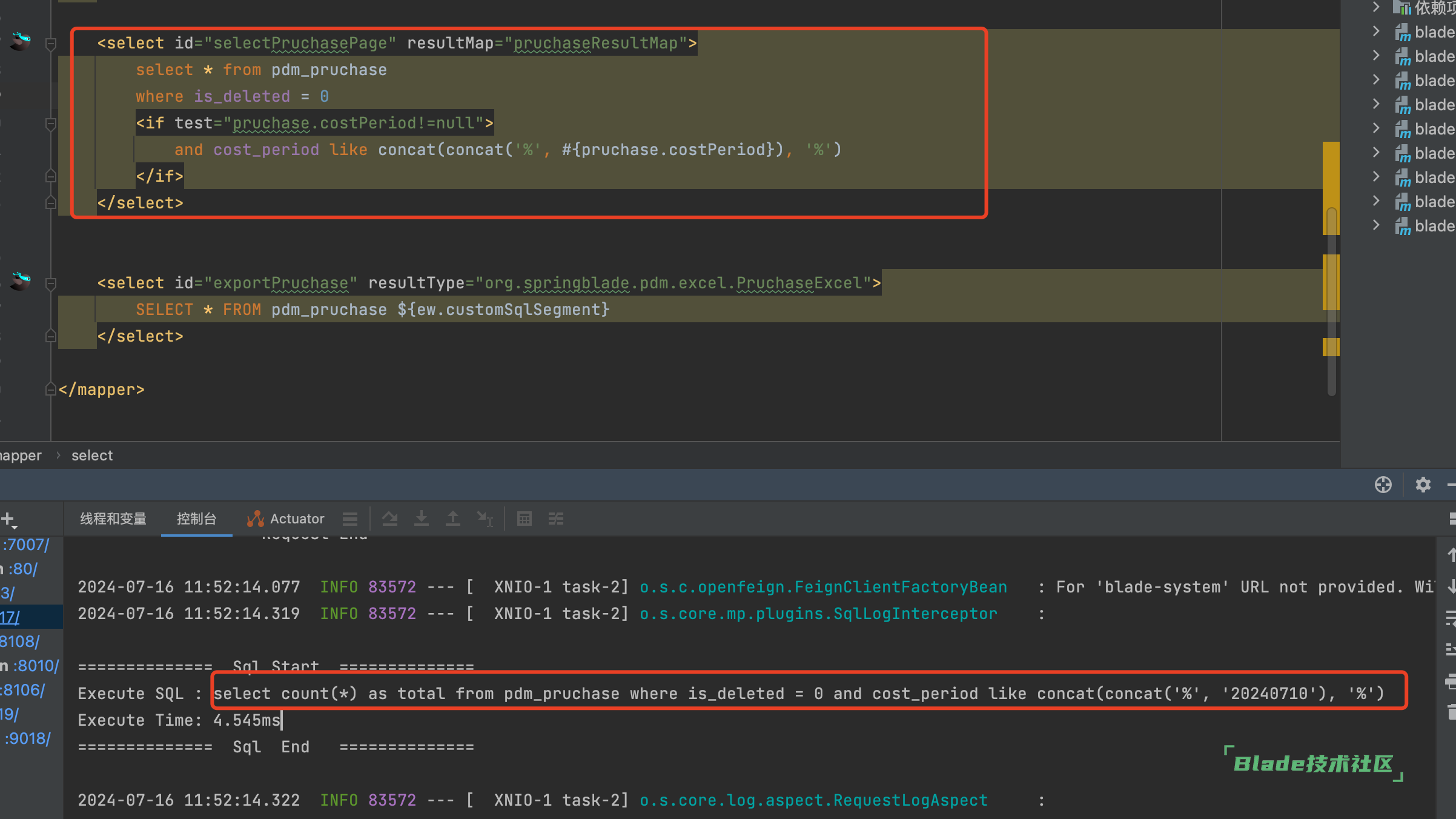The height and width of the screenshot is (819, 1456).
Task: Click the last blade Maven module icon
Action: click(x=1403, y=227)
